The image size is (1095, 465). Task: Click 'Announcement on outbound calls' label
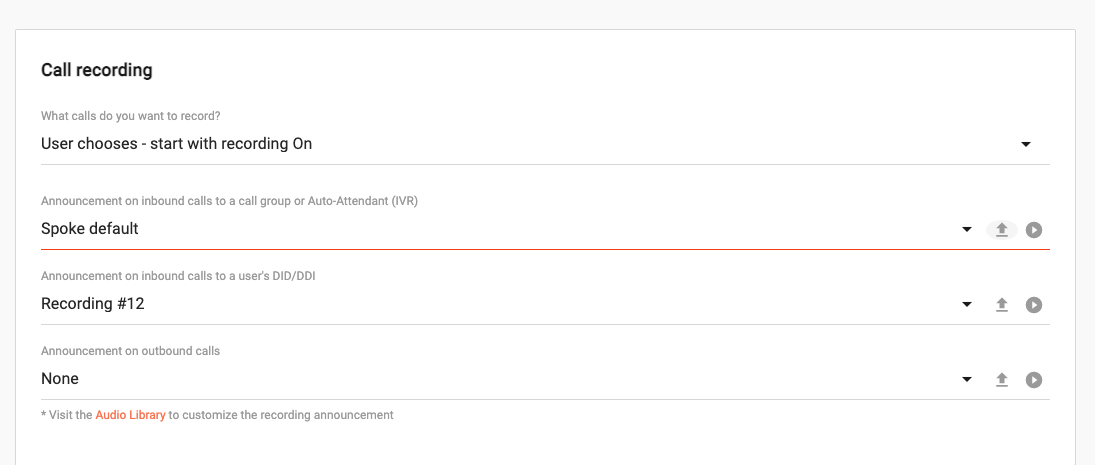pos(131,351)
